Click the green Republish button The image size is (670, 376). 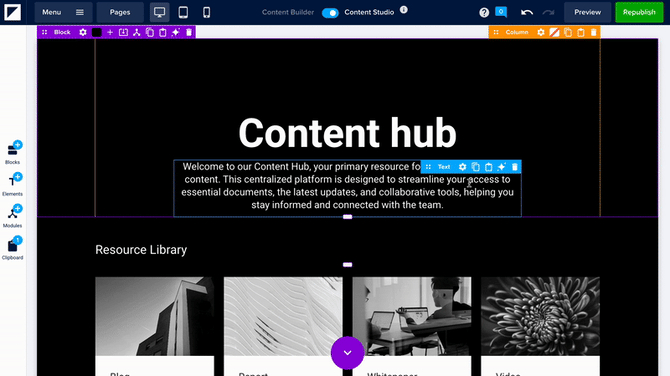point(639,12)
